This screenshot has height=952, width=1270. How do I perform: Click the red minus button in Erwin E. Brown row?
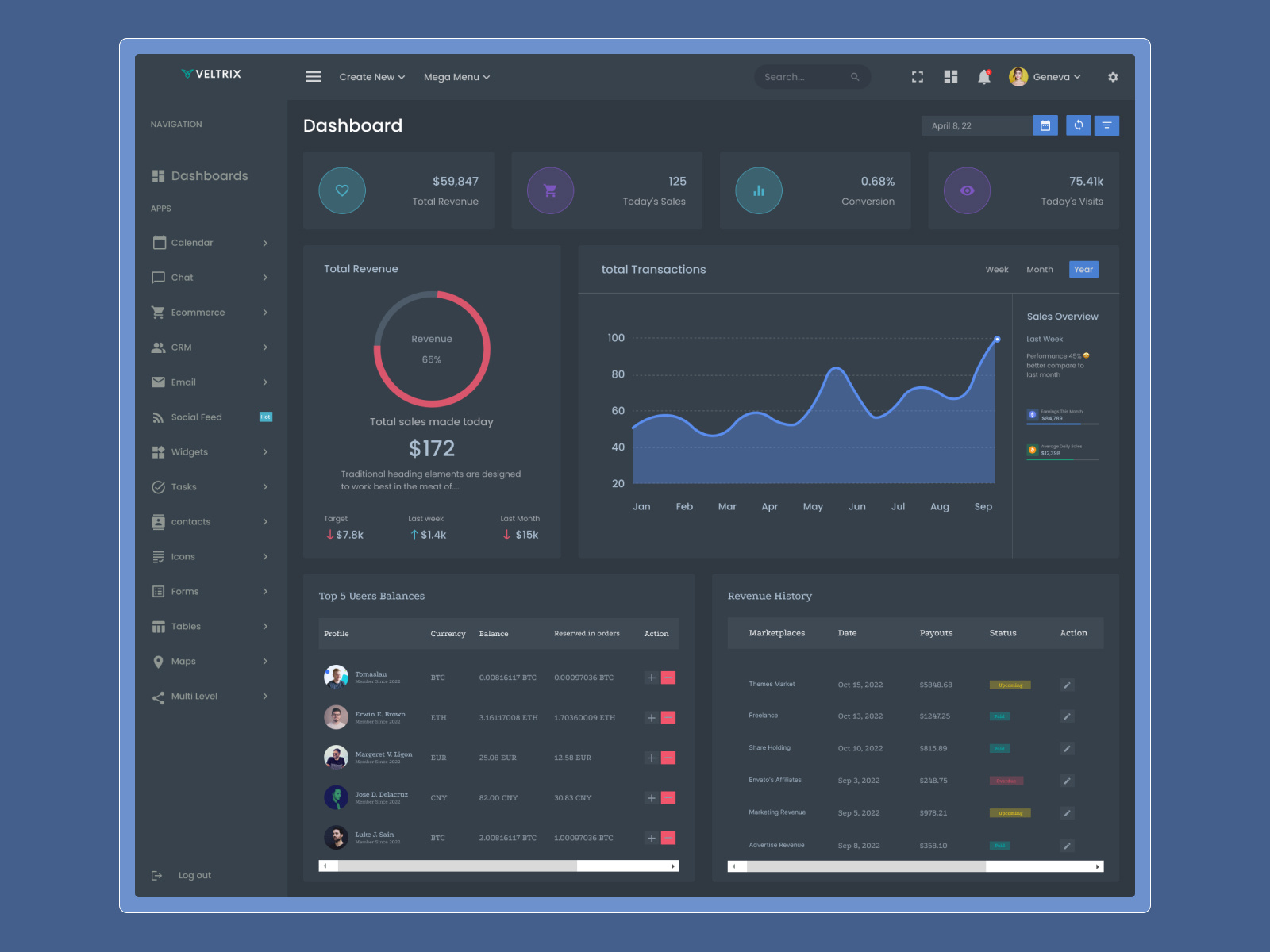pos(668,718)
